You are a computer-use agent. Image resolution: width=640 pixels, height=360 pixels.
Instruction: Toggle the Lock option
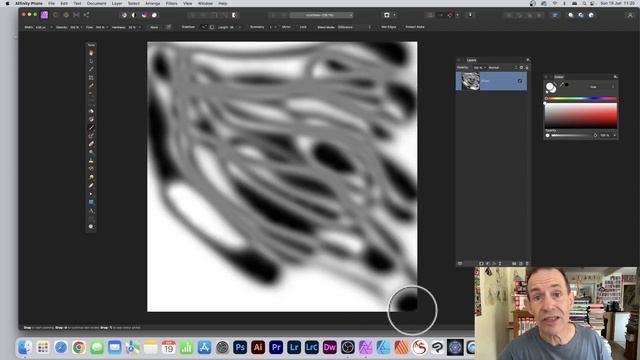(x=303, y=27)
